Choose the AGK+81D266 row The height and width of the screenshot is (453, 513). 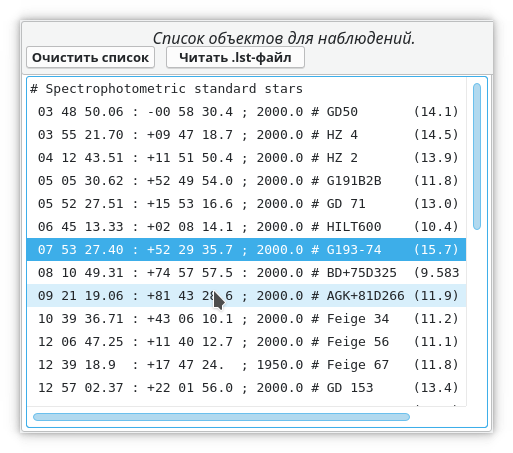246,296
